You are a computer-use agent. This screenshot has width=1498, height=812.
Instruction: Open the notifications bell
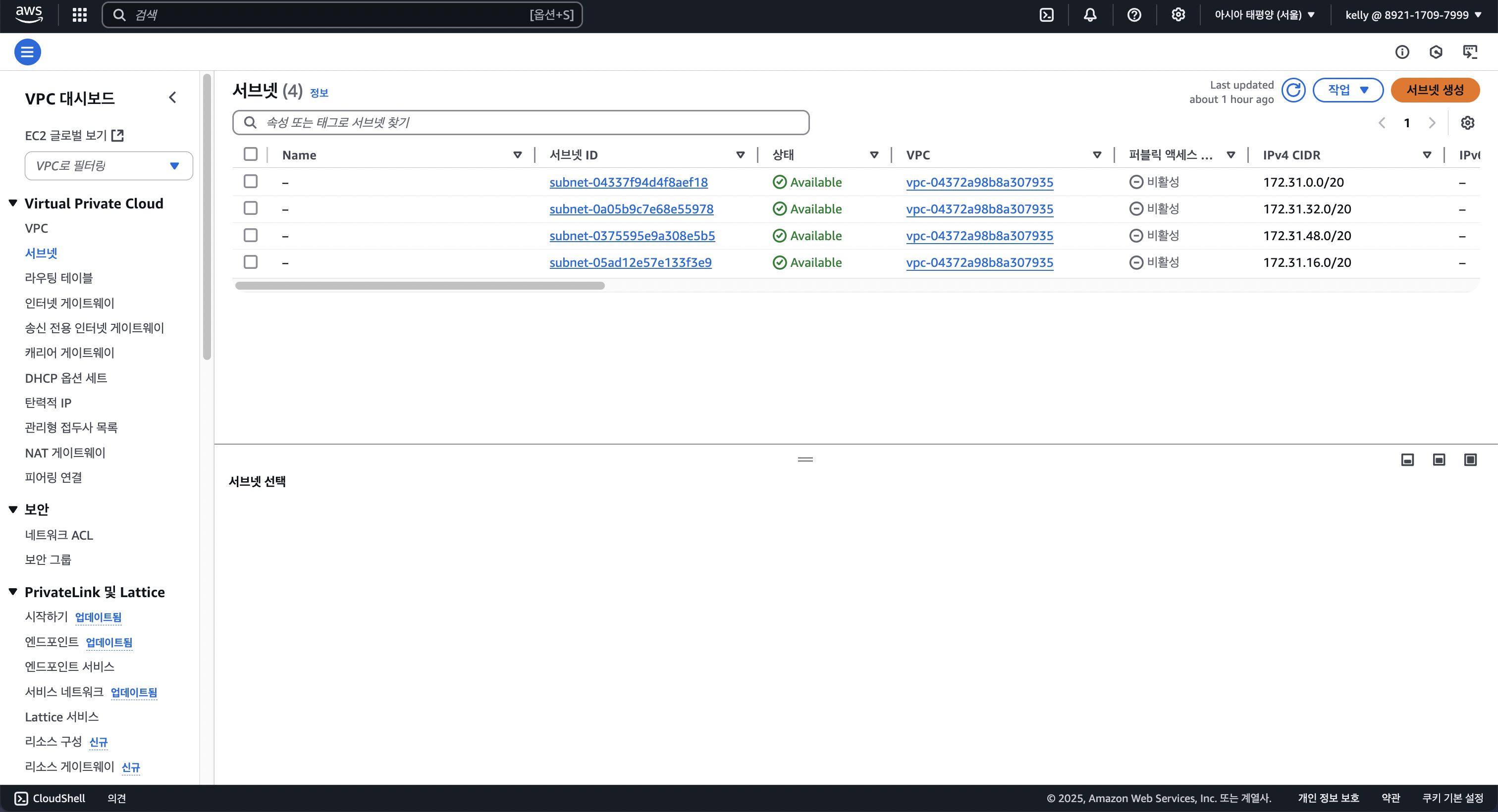pos(1090,15)
